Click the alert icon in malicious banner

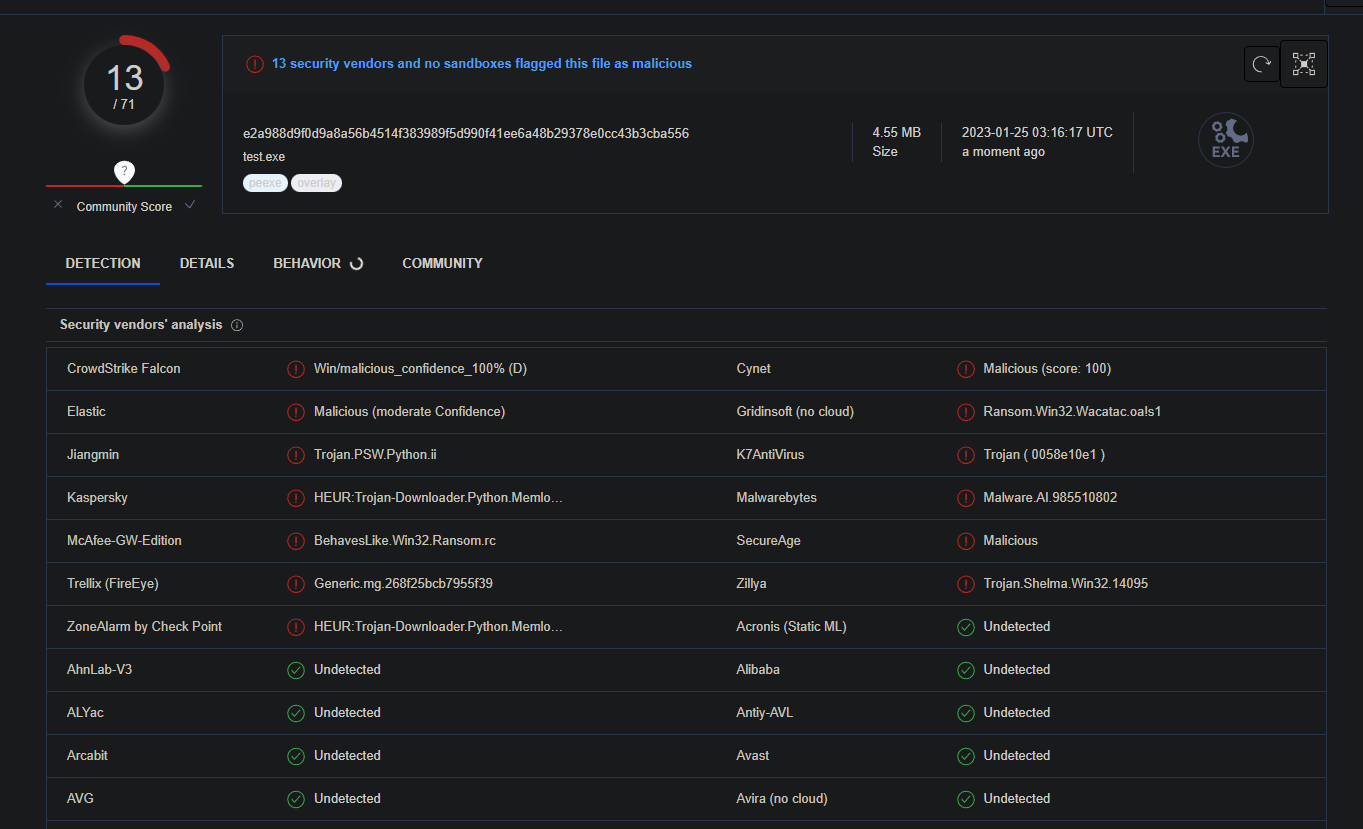coord(255,64)
